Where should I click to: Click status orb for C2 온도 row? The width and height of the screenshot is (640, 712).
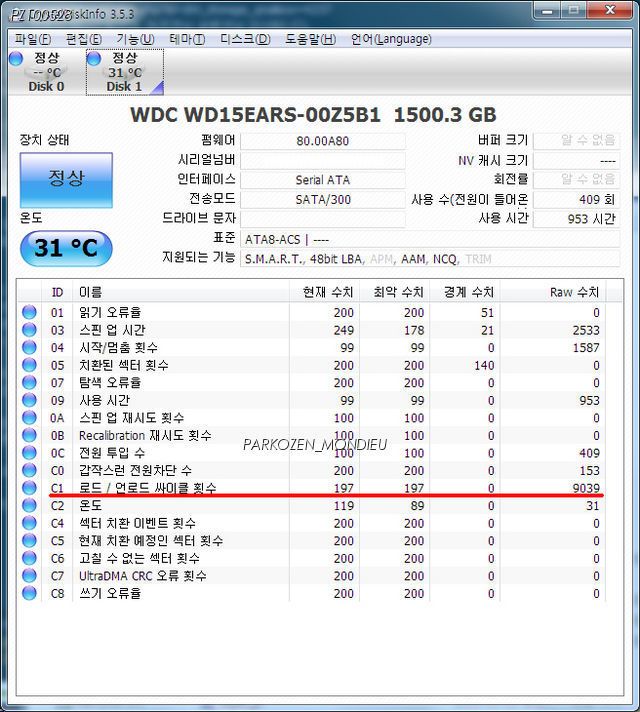(29, 505)
